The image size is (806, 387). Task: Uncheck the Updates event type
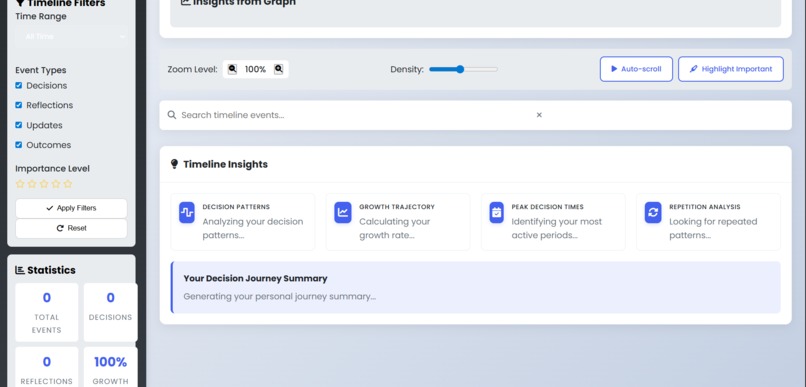pos(19,125)
